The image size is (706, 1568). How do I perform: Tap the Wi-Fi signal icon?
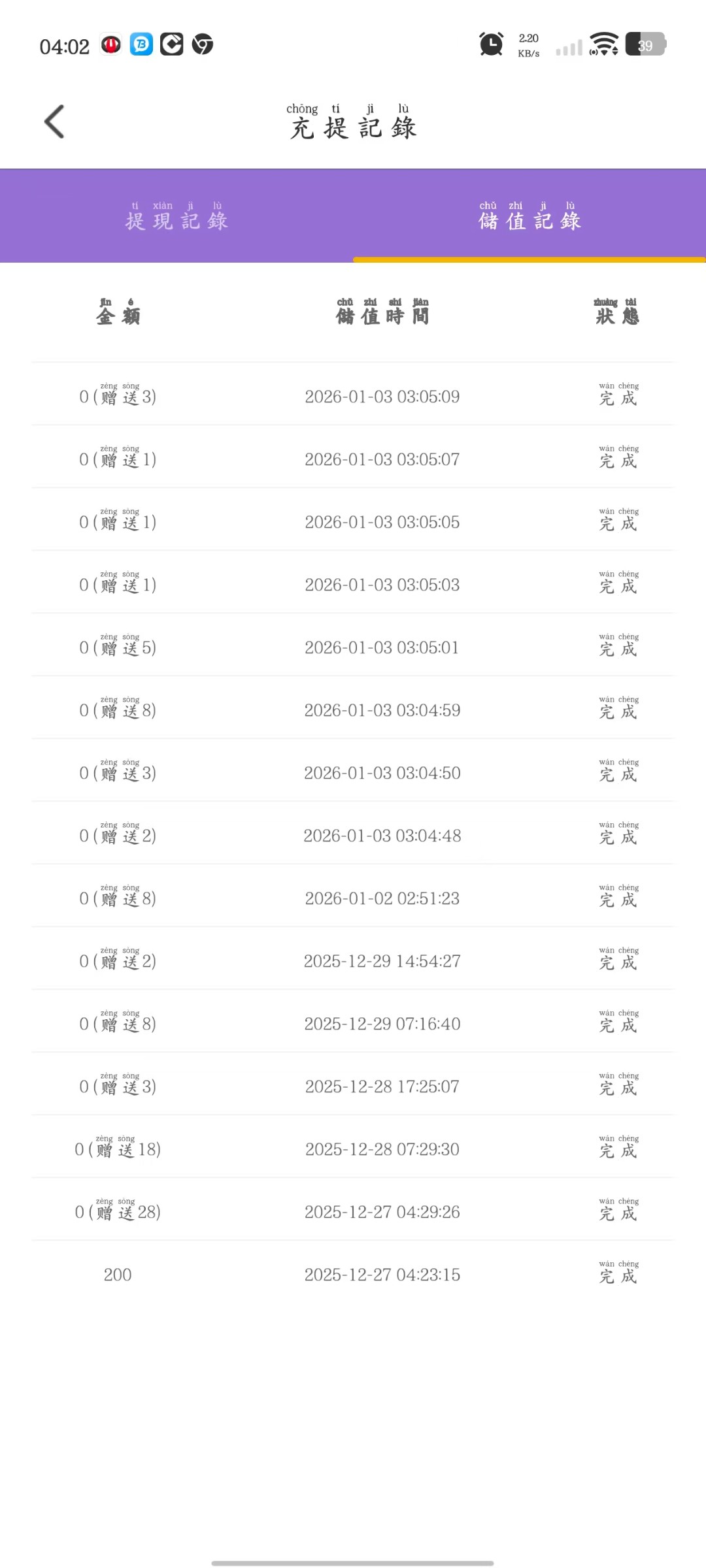(x=603, y=44)
